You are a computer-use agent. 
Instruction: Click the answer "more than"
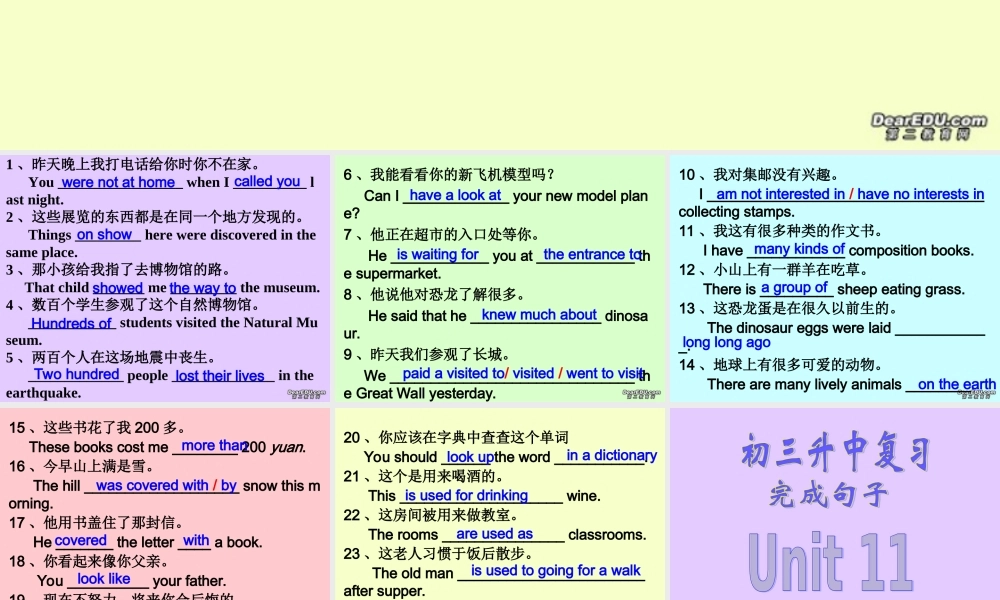click(214, 446)
